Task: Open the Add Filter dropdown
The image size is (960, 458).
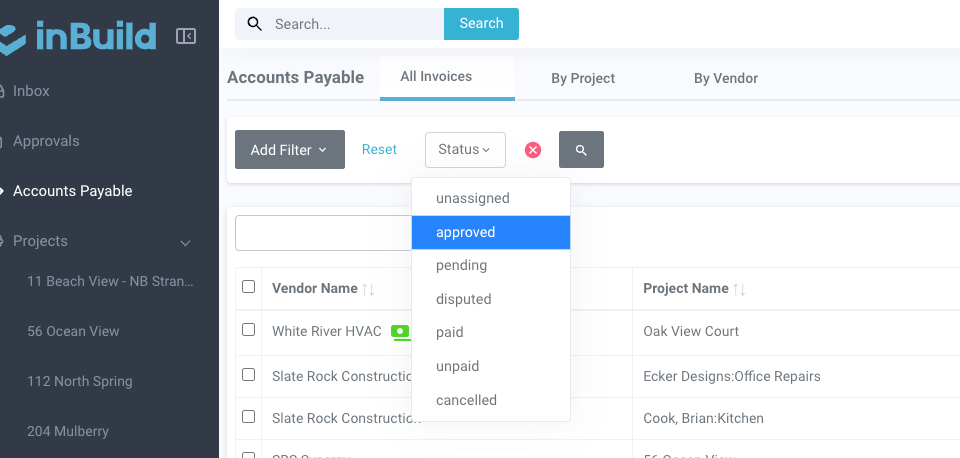Action: (x=289, y=150)
